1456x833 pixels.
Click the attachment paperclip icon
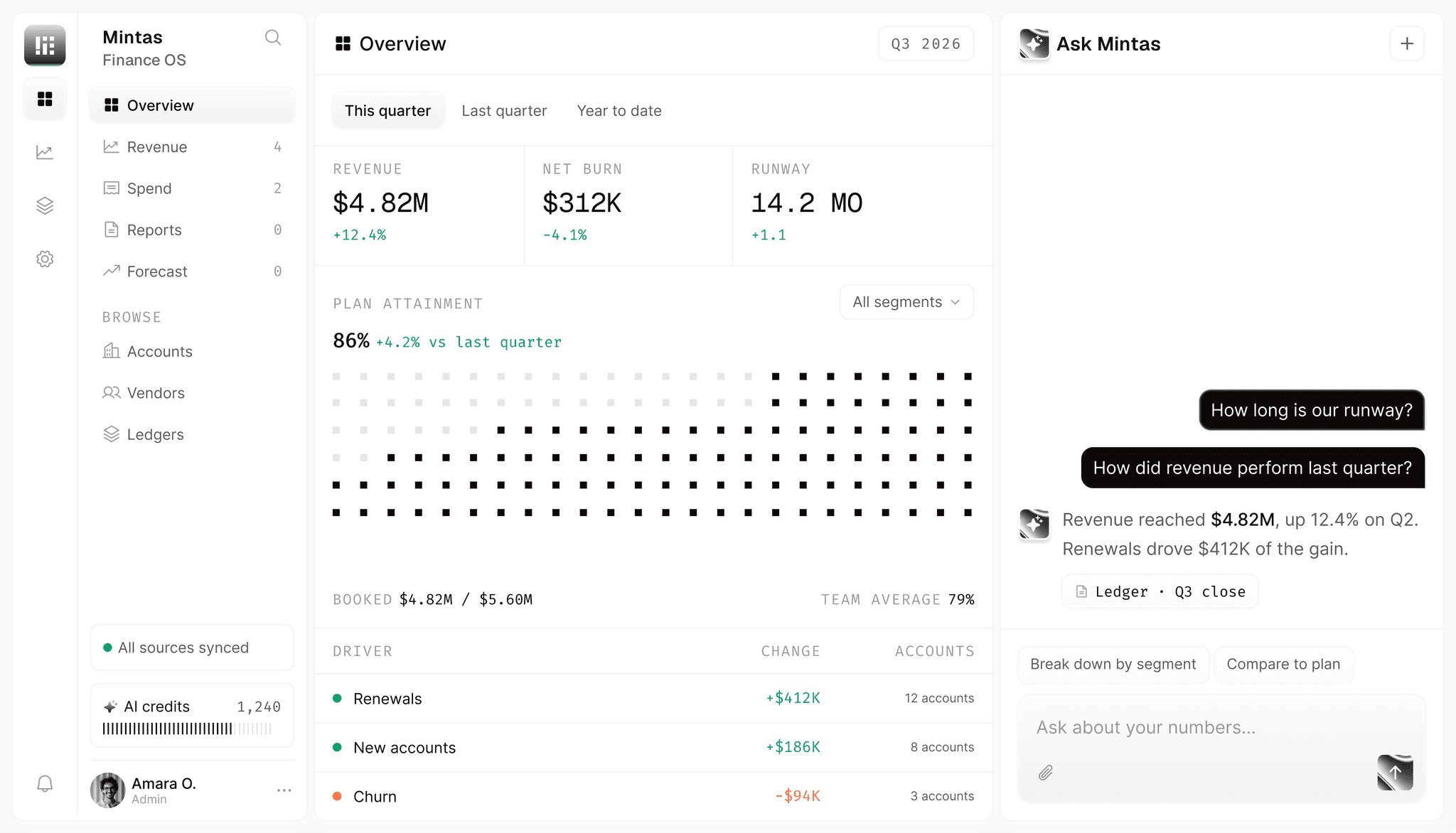click(1045, 773)
